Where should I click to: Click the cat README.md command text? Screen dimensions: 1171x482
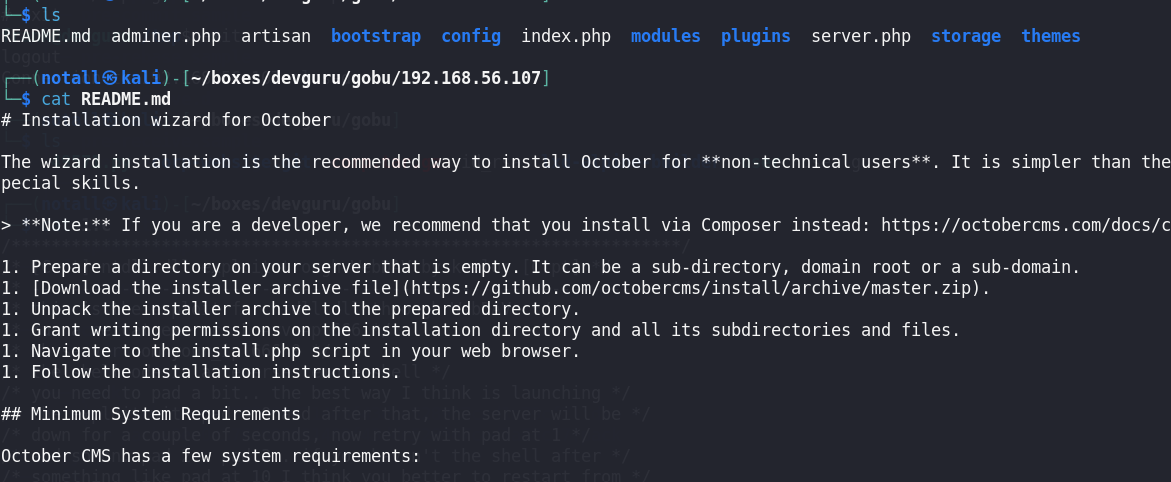pyautogui.click(x=105, y=99)
